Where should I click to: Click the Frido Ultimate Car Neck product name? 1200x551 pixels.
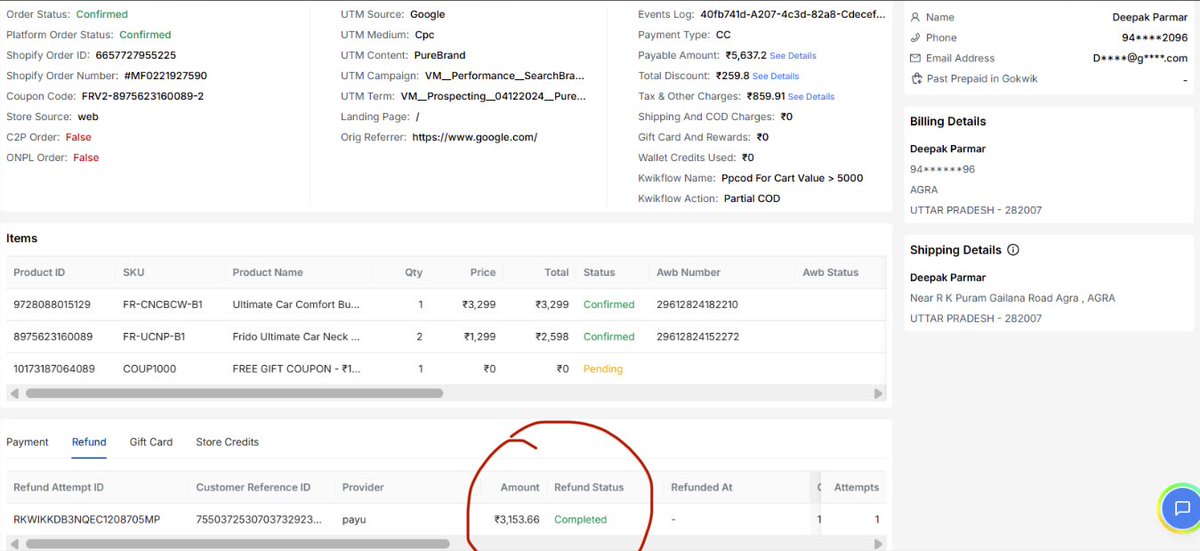(297, 337)
